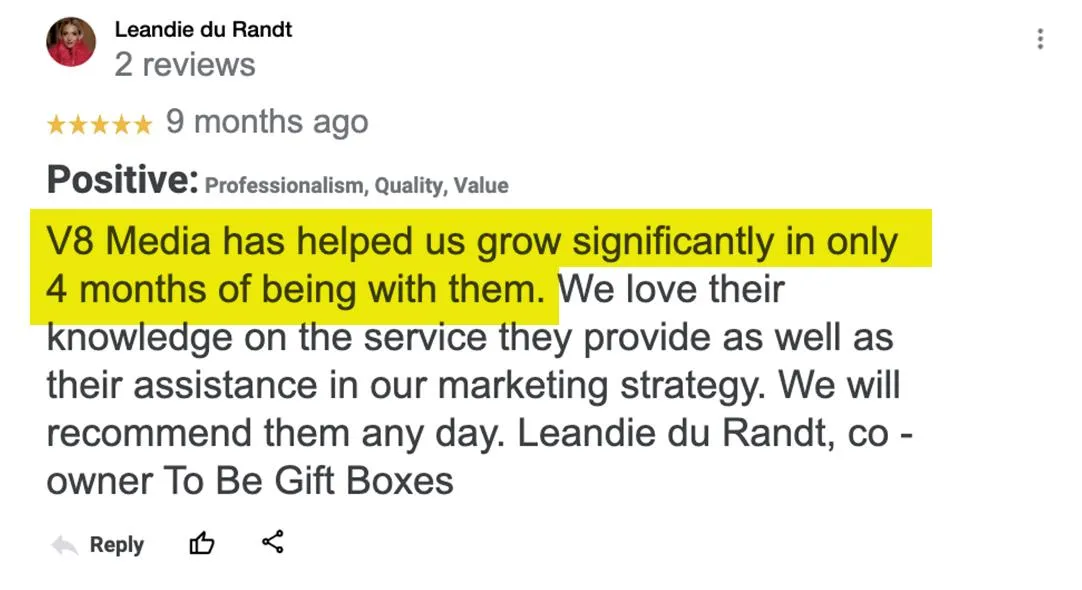The height and width of the screenshot is (590, 1082).
Task: Click the middle gold rating star
Action: (99, 125)
